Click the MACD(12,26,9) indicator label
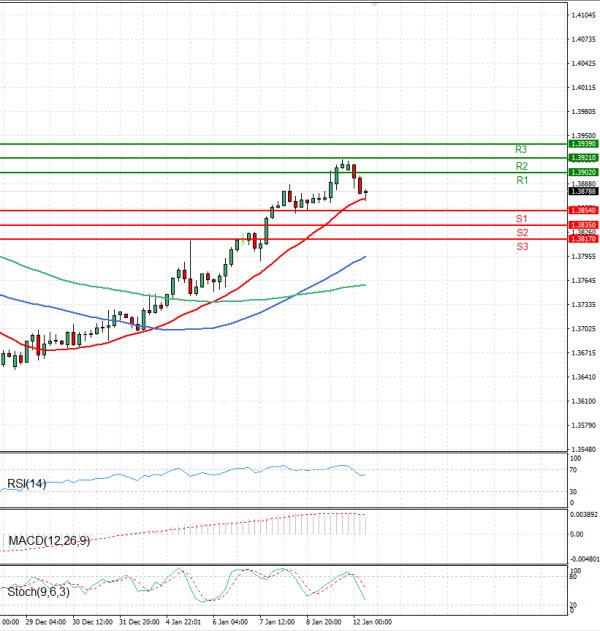The height and width of the screenshot is (631, 600). [46, 542]
